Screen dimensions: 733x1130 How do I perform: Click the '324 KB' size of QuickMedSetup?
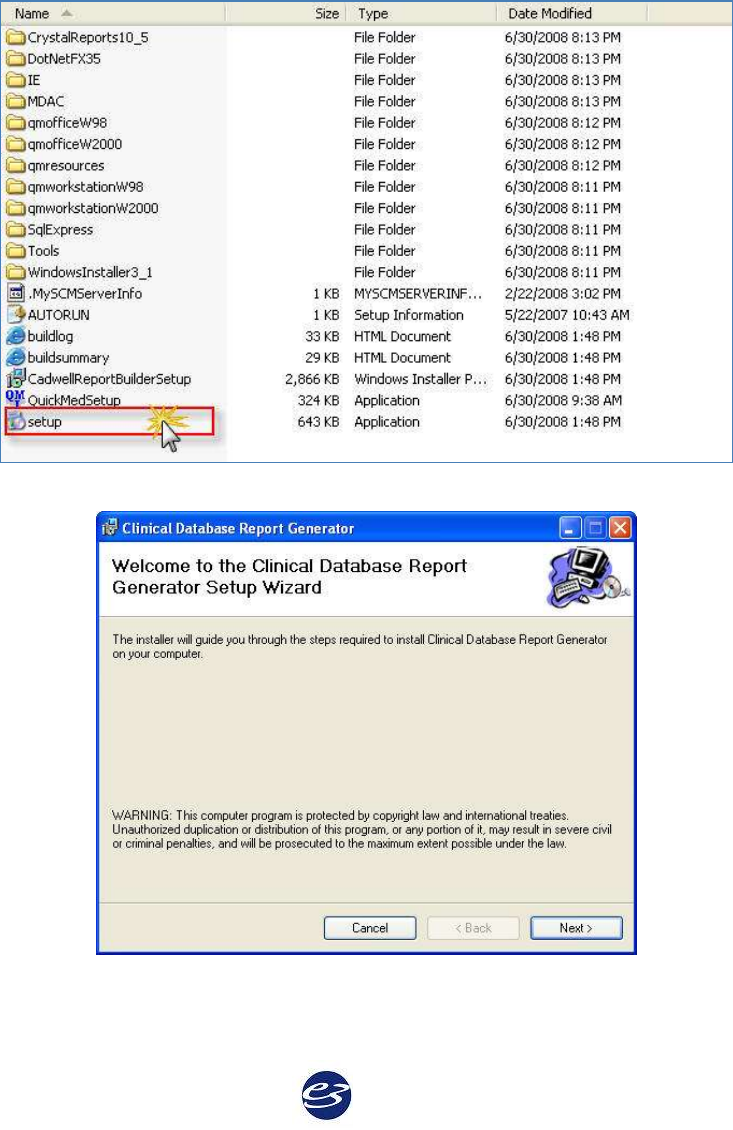[318, 401]
